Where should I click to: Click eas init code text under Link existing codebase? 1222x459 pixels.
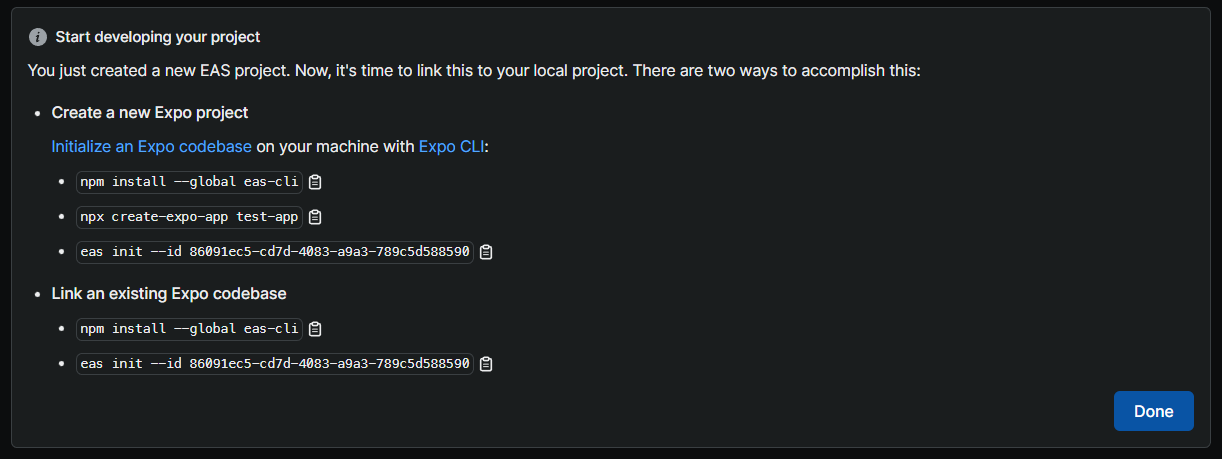[x=275, y=364]
